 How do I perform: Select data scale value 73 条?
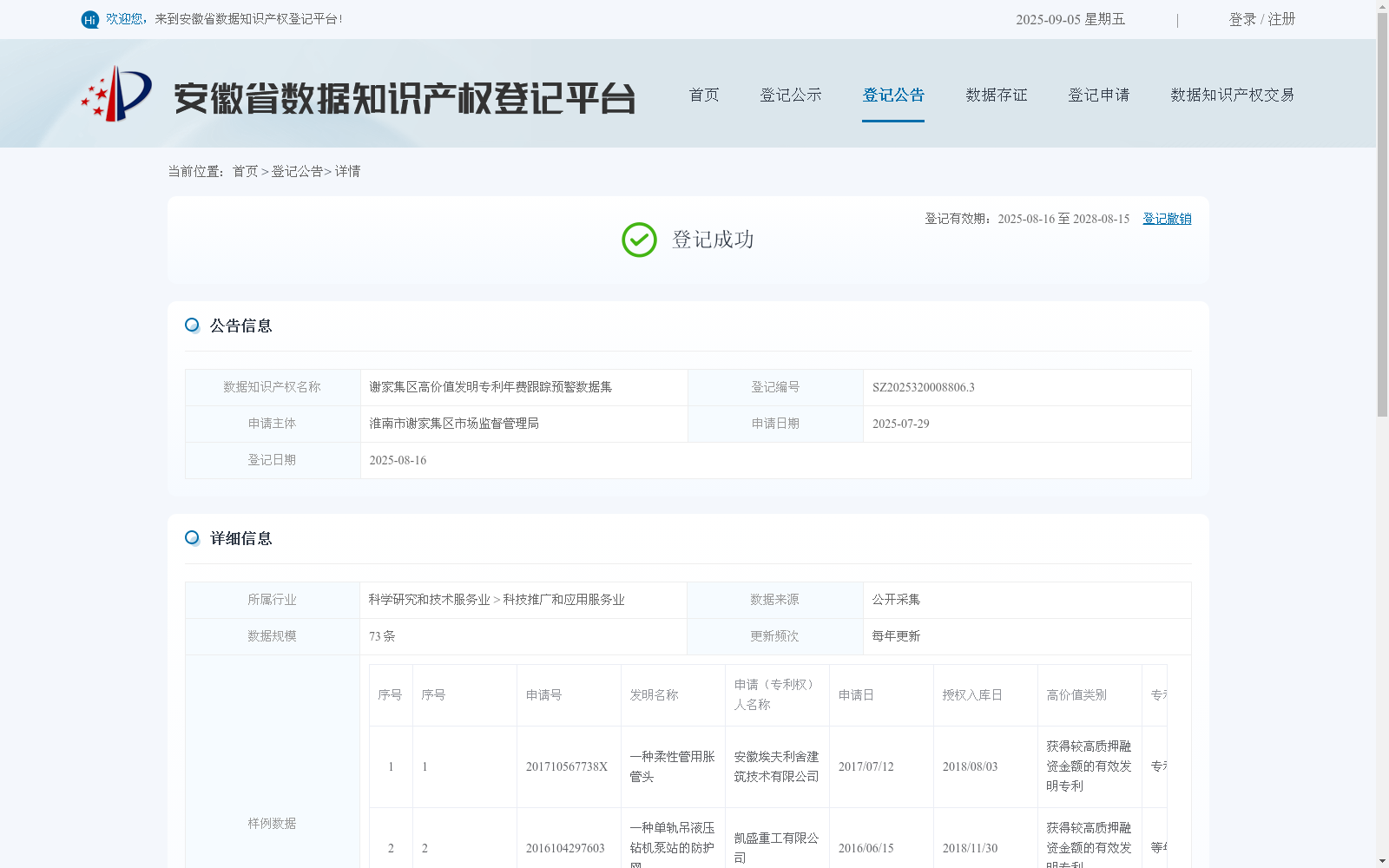(382, 636)
